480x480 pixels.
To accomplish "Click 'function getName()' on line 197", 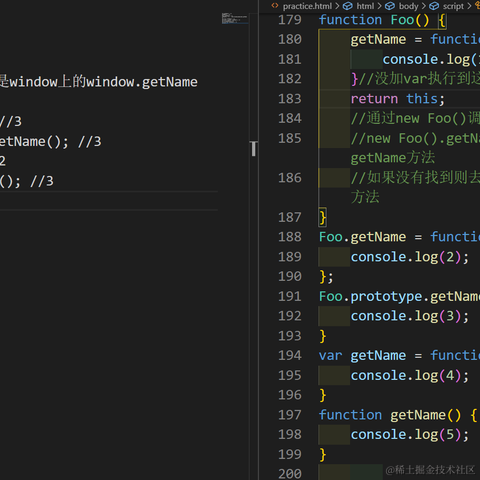I will (x=390, y=415).
